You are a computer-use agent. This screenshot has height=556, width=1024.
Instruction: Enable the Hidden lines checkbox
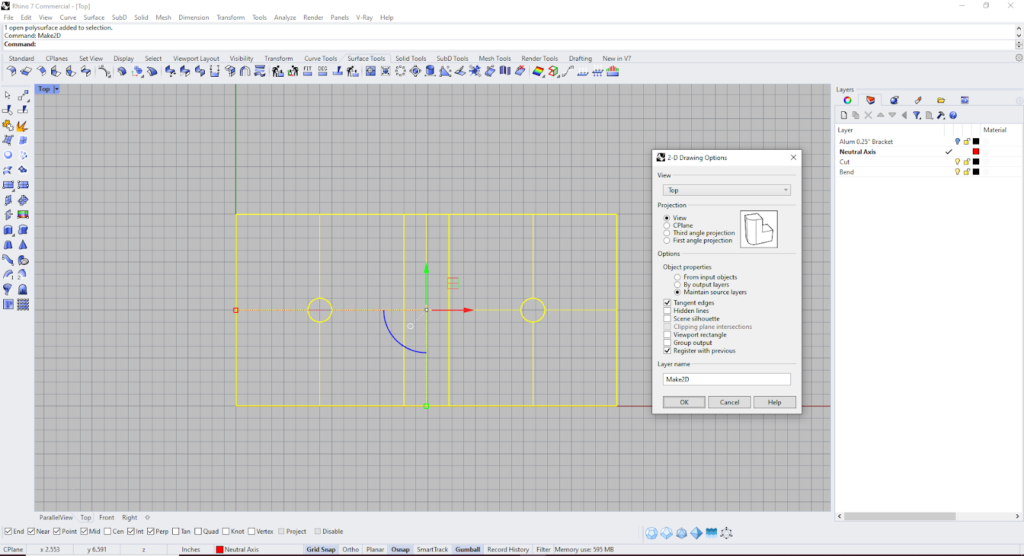(667, 311)
